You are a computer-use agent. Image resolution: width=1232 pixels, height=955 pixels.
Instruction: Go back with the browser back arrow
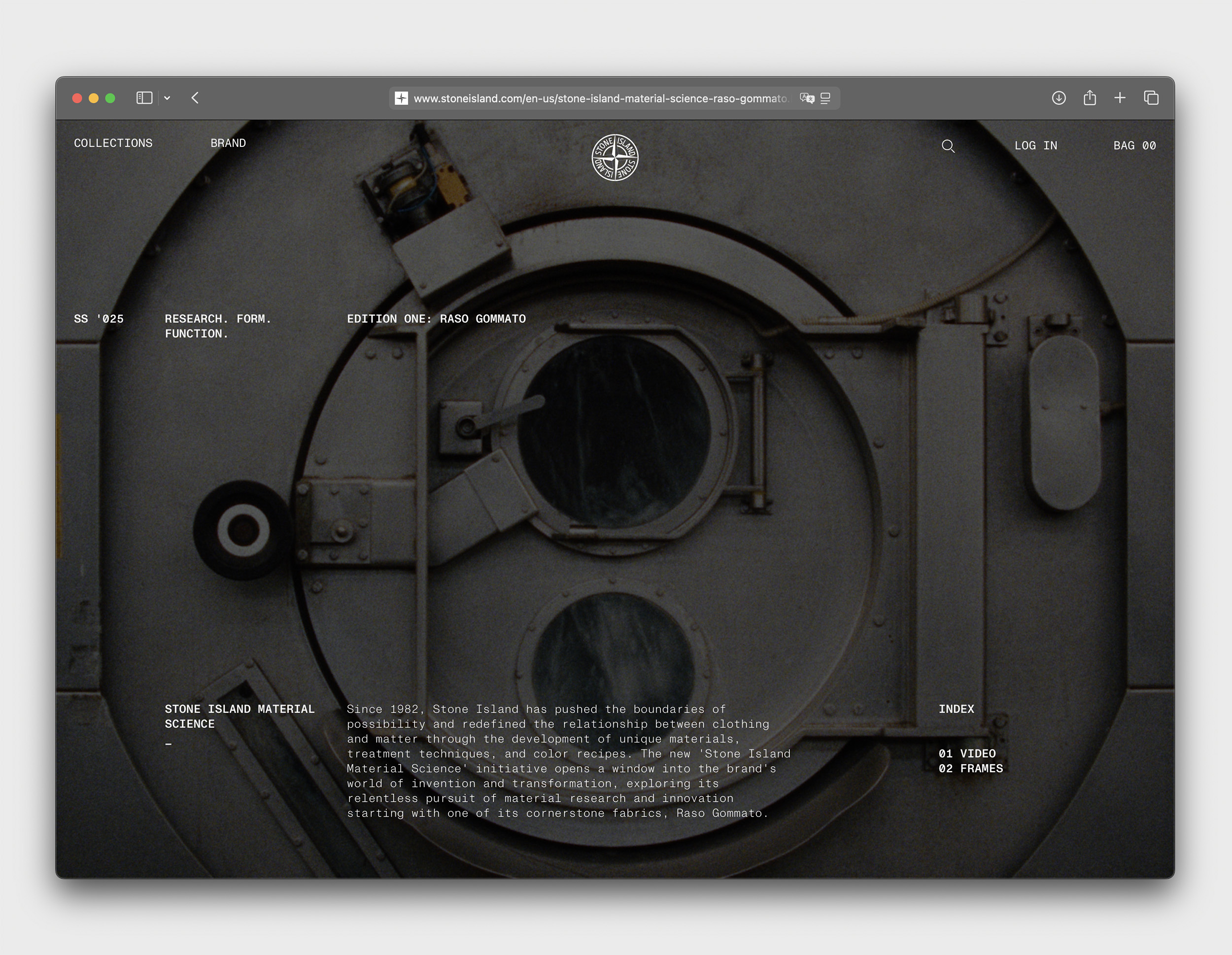195,98
